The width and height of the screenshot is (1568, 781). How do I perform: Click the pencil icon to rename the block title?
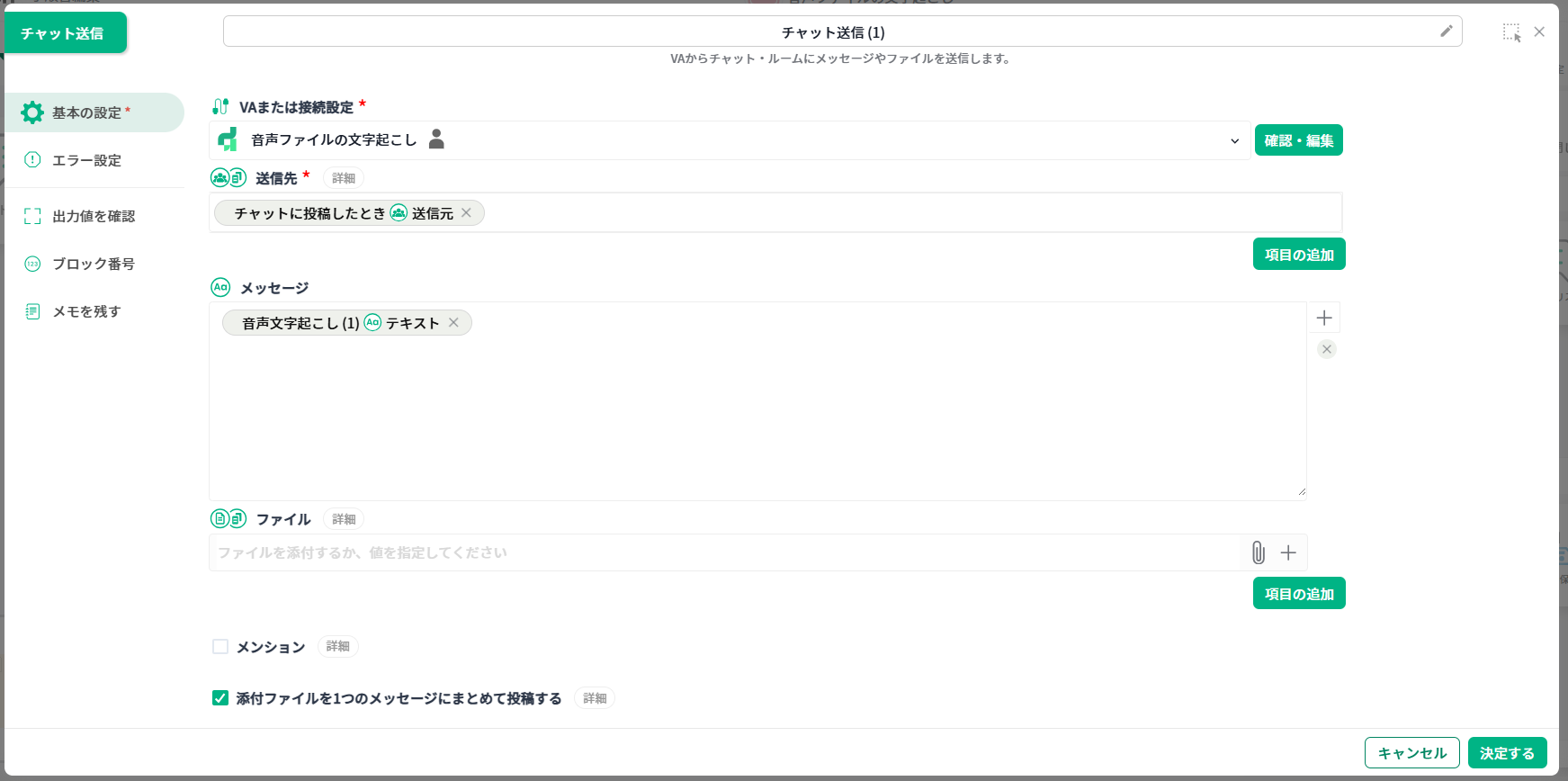1446,31
